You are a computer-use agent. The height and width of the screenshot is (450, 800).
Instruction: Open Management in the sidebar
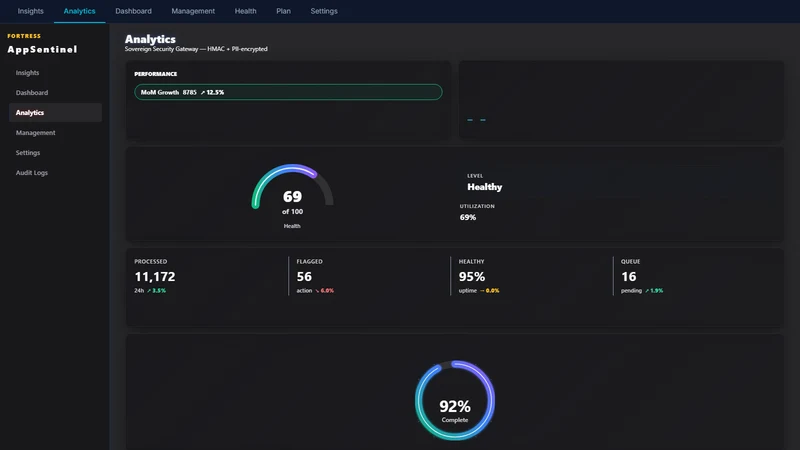pyautogui.click(x=56, y=133)
